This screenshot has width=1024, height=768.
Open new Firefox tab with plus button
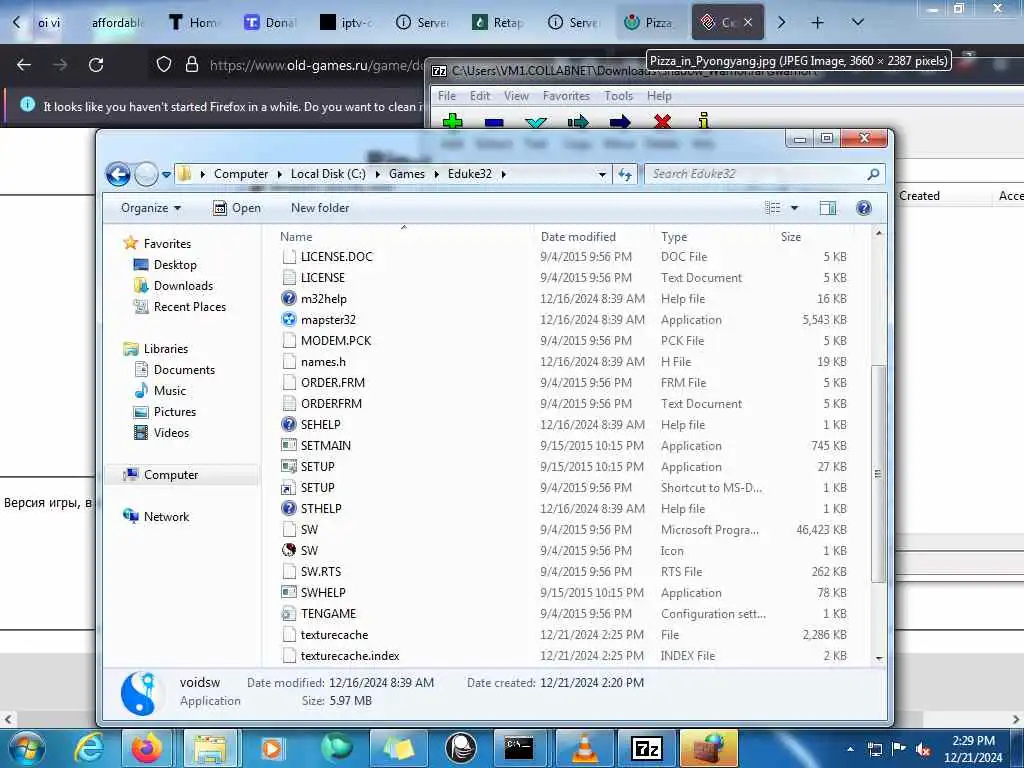click(817, 23)
